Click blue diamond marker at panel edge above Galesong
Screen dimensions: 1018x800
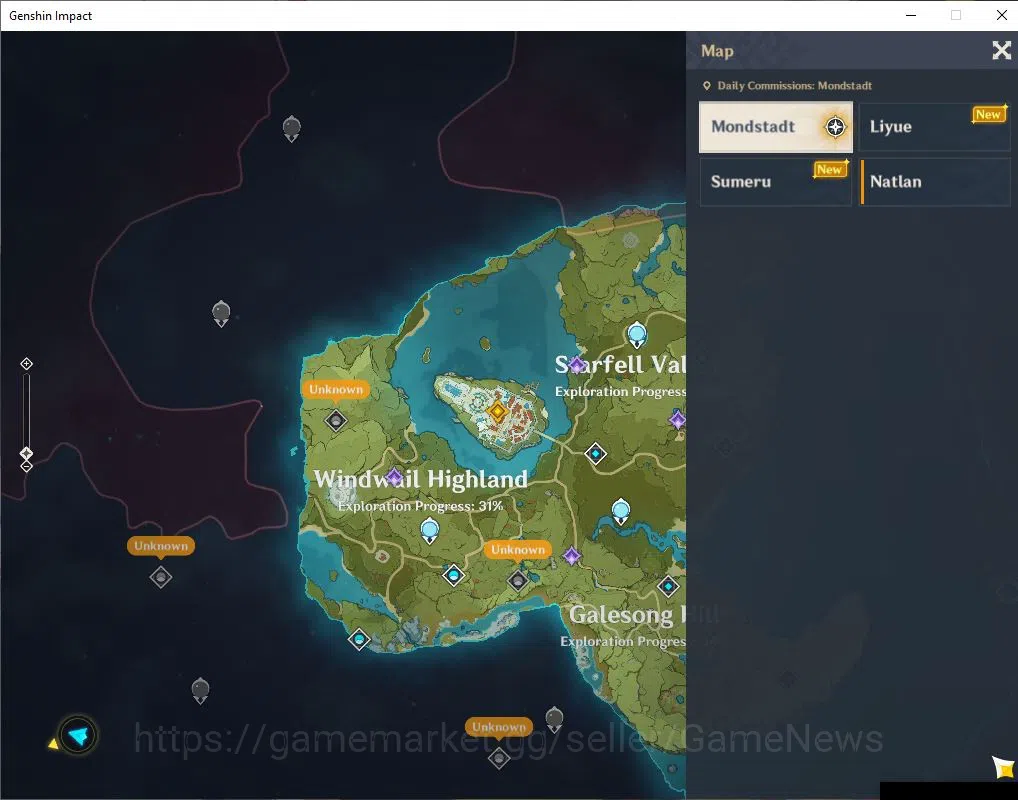click(x=668, y=586)
